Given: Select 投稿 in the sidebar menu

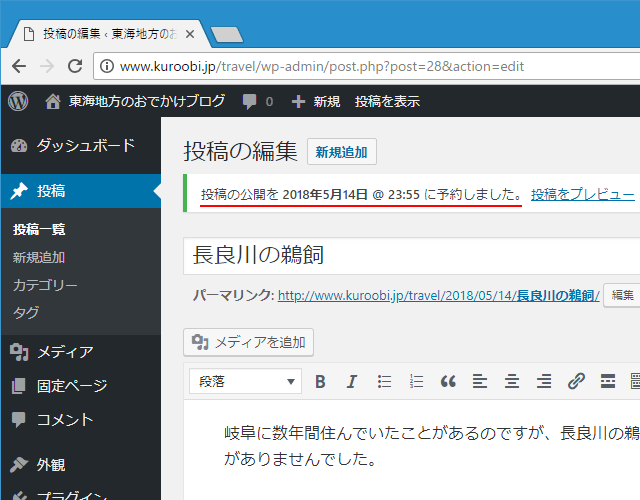Looking at the screenshot, I should coord(80,191).
